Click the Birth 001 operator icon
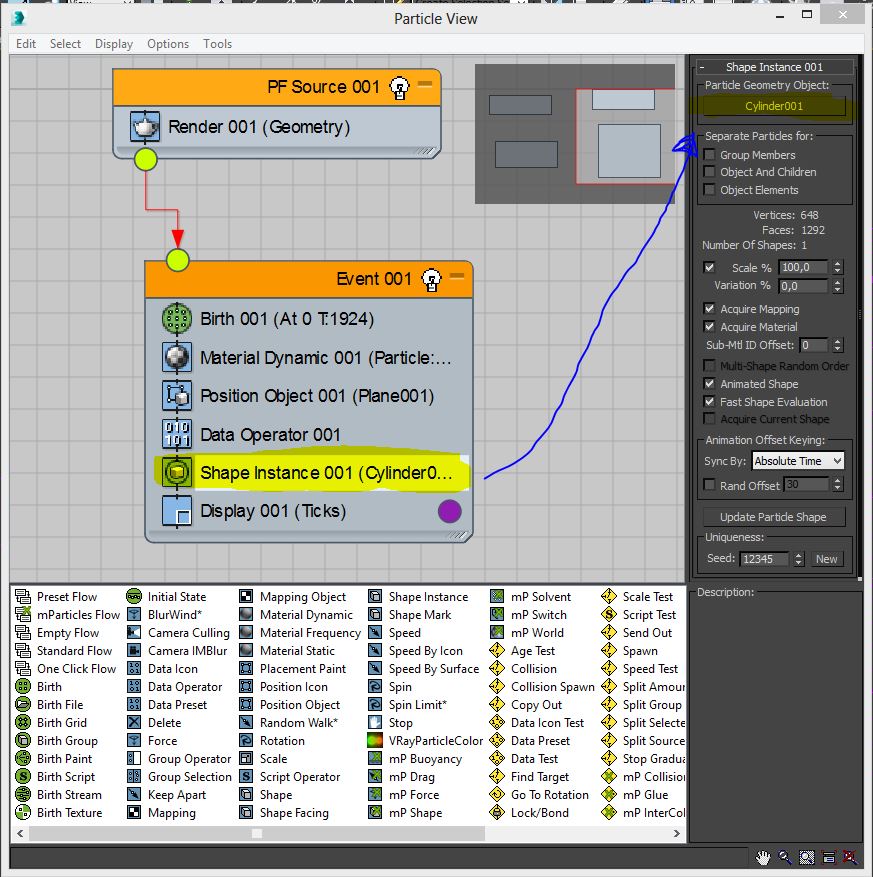 pos(177,319)
